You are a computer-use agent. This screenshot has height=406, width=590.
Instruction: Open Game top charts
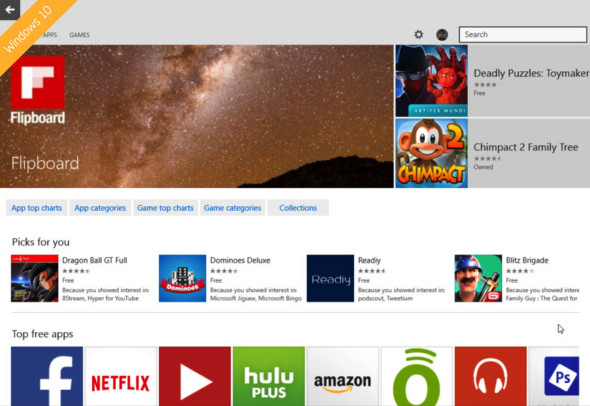click(165, 208)
